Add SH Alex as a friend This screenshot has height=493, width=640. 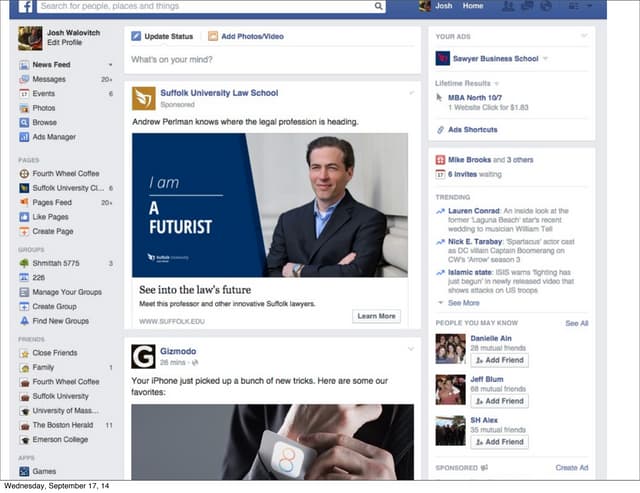point(500,442)
